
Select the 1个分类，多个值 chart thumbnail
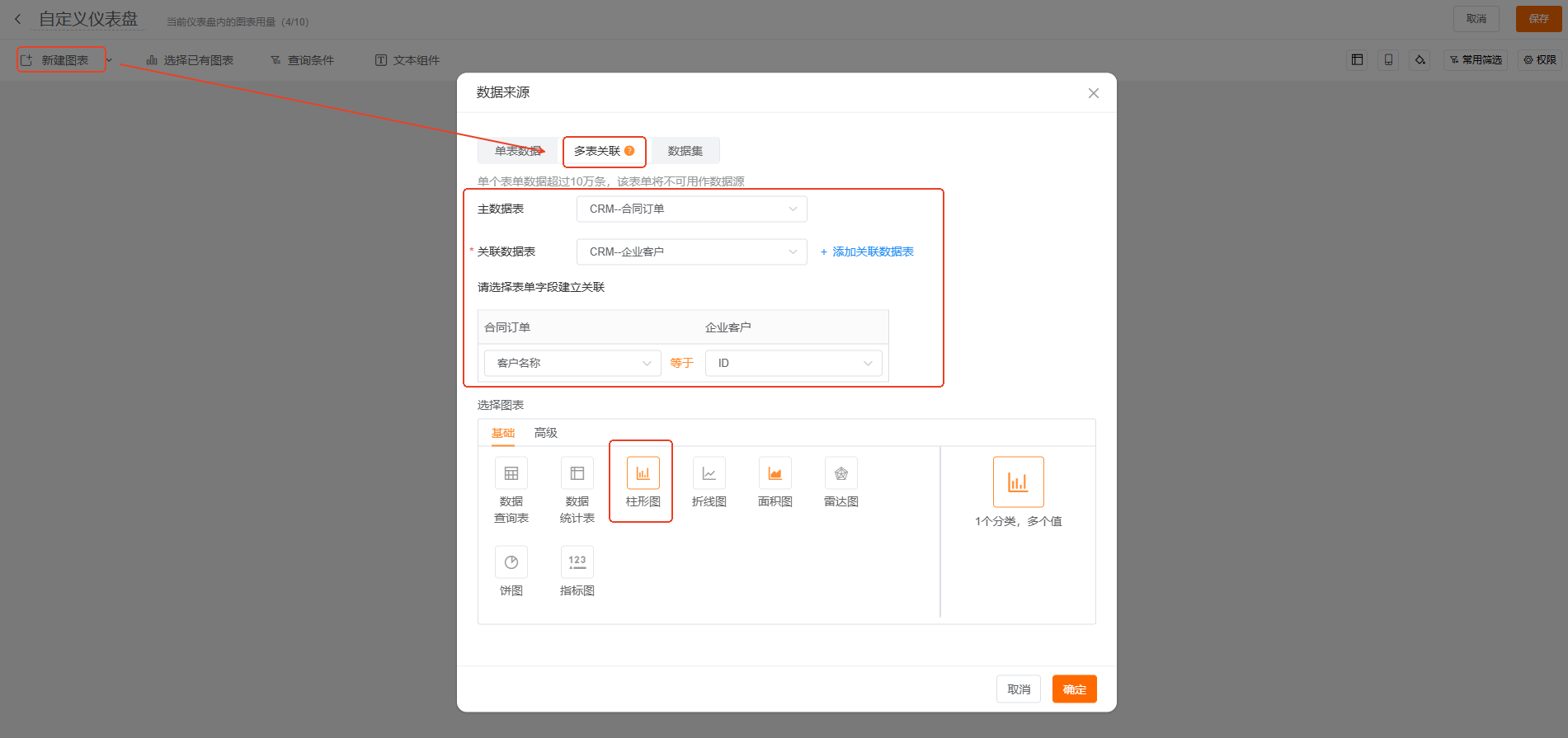click(x=1018, y=482)
